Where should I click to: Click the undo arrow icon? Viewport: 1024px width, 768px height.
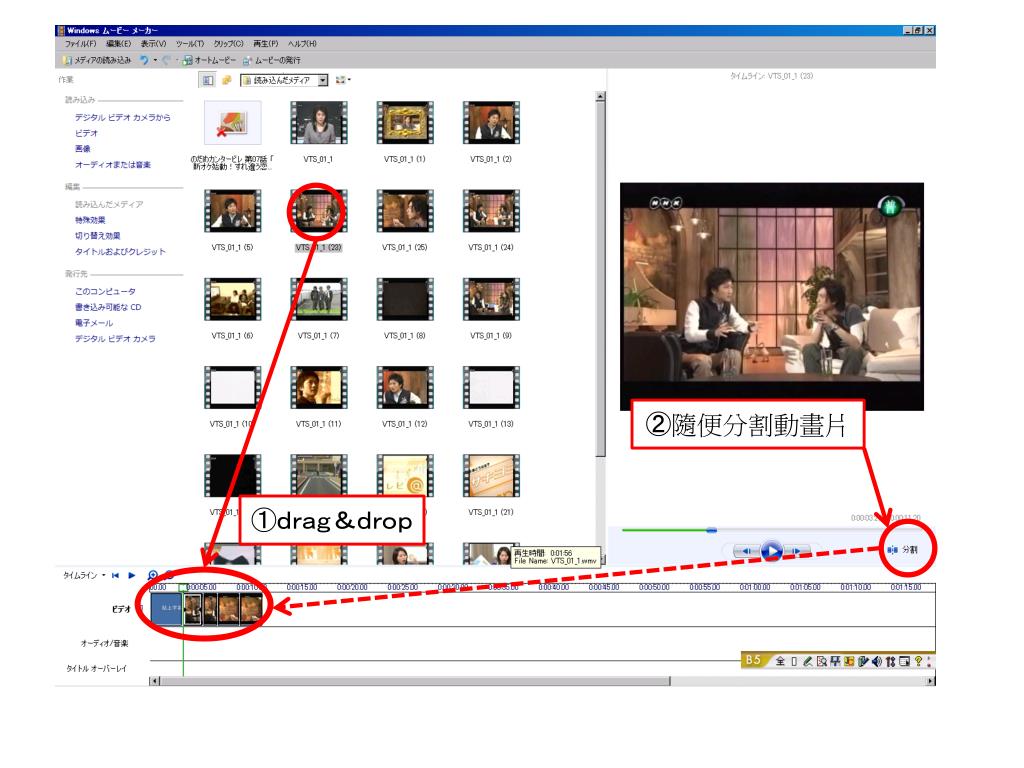(x=144, y=60)
